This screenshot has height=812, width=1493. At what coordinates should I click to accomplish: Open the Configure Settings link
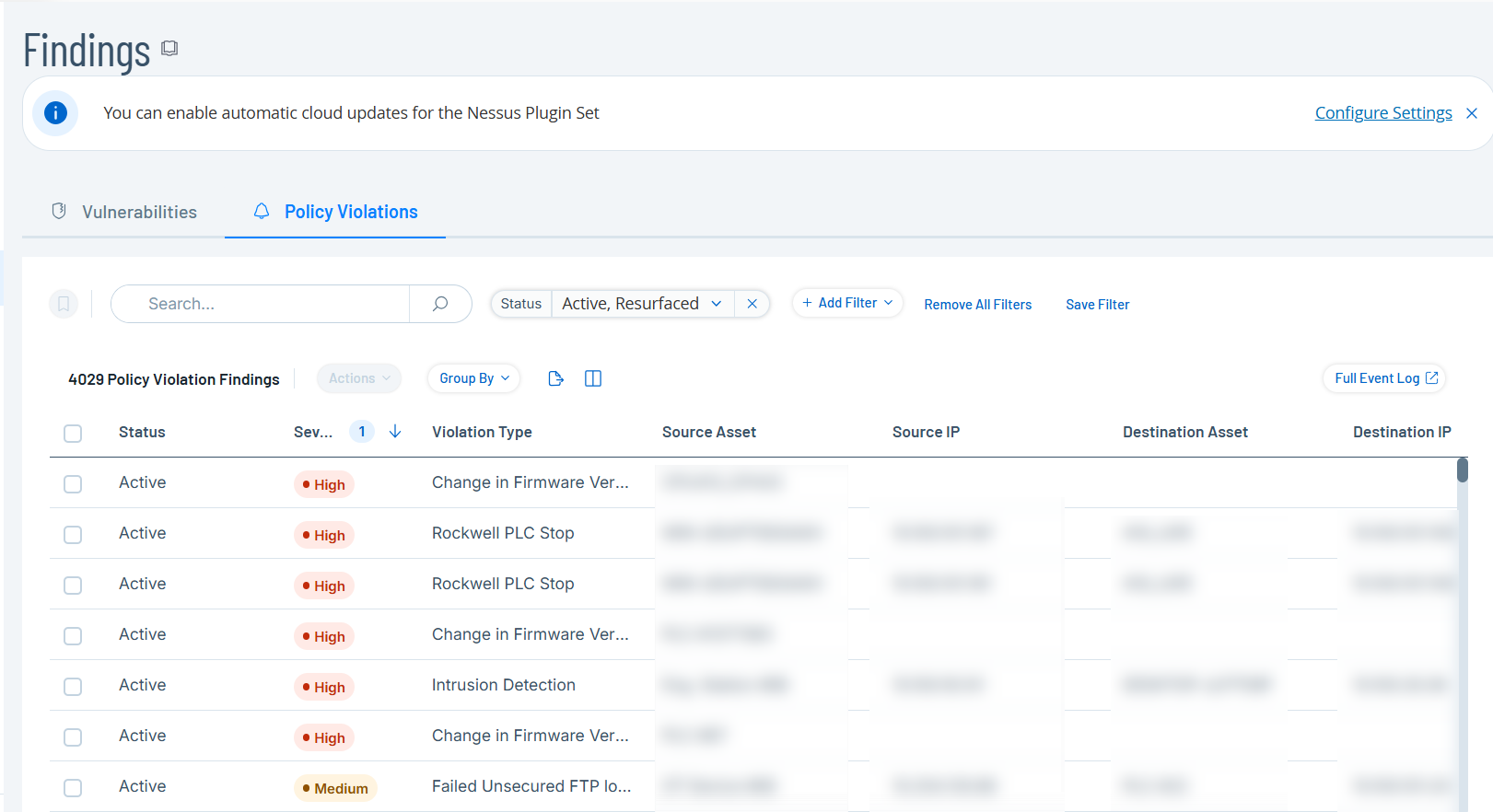click(1382, 113)
